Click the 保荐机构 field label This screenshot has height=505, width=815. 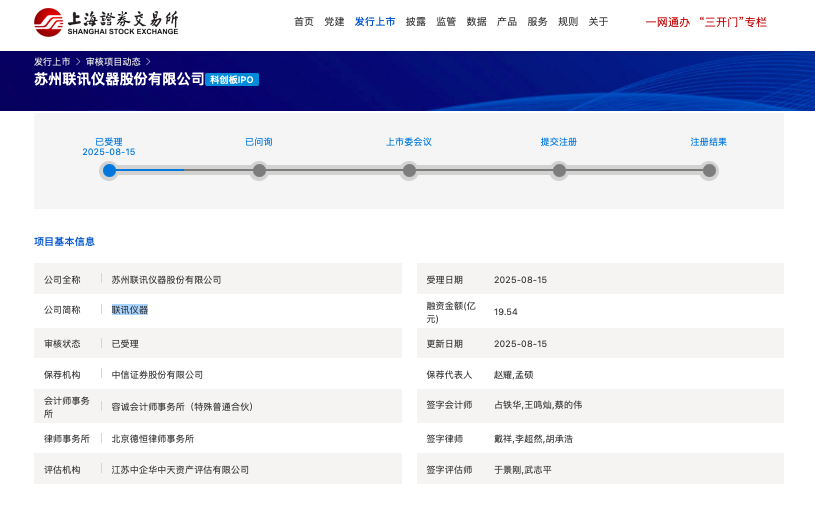[62, 375]
